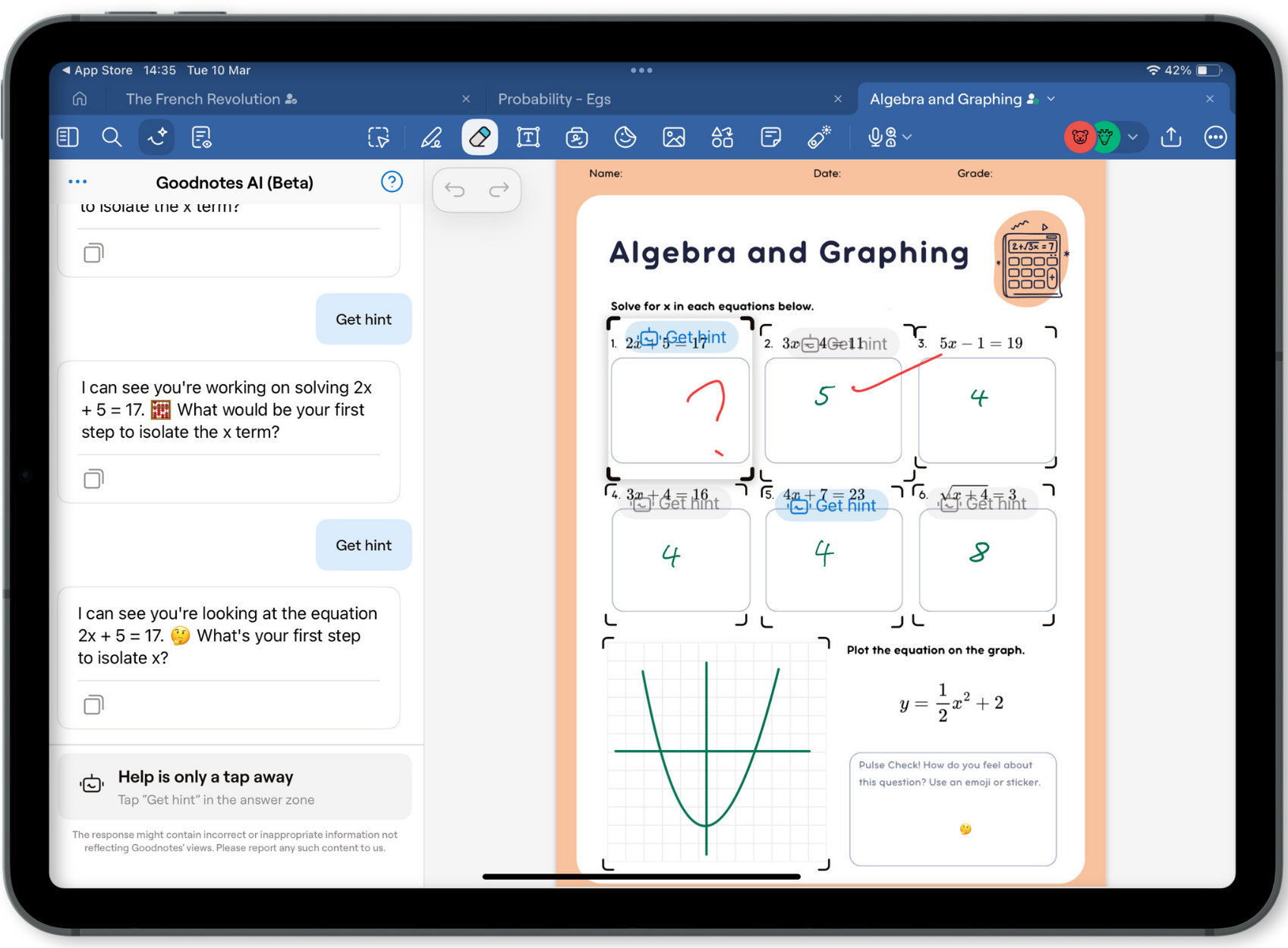Tap the calculator illustration sticker
This screenshot has height=948, width=1288.
point(1031,260)
